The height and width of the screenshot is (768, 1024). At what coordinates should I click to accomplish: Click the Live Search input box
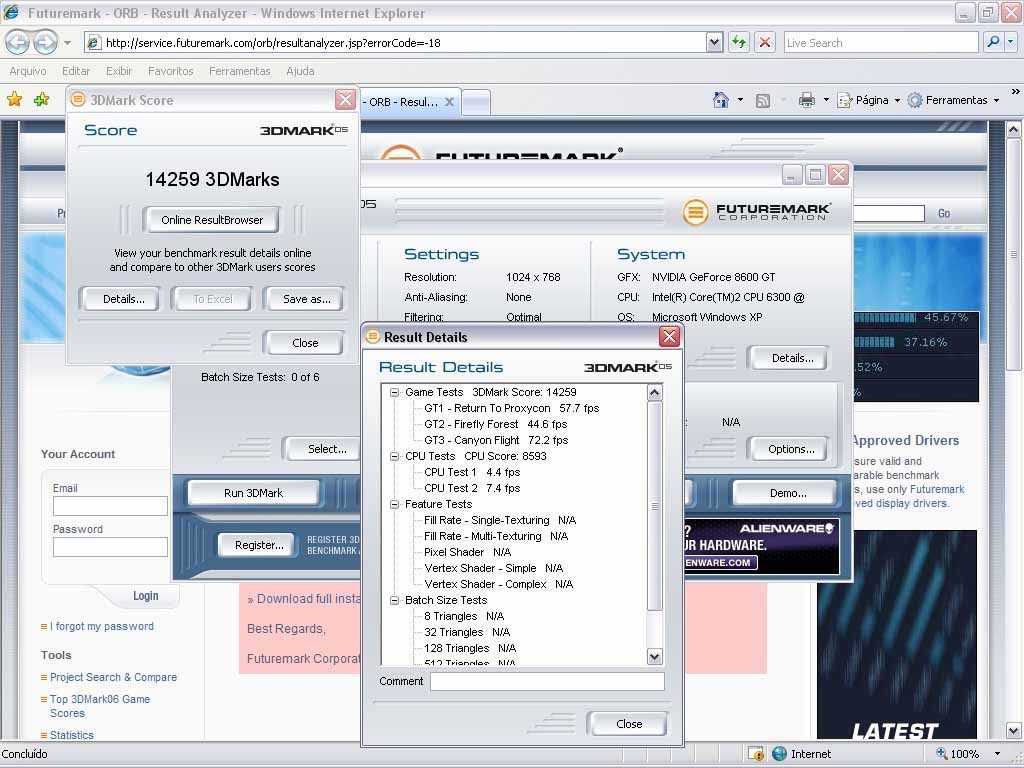[x=880, y=42]
